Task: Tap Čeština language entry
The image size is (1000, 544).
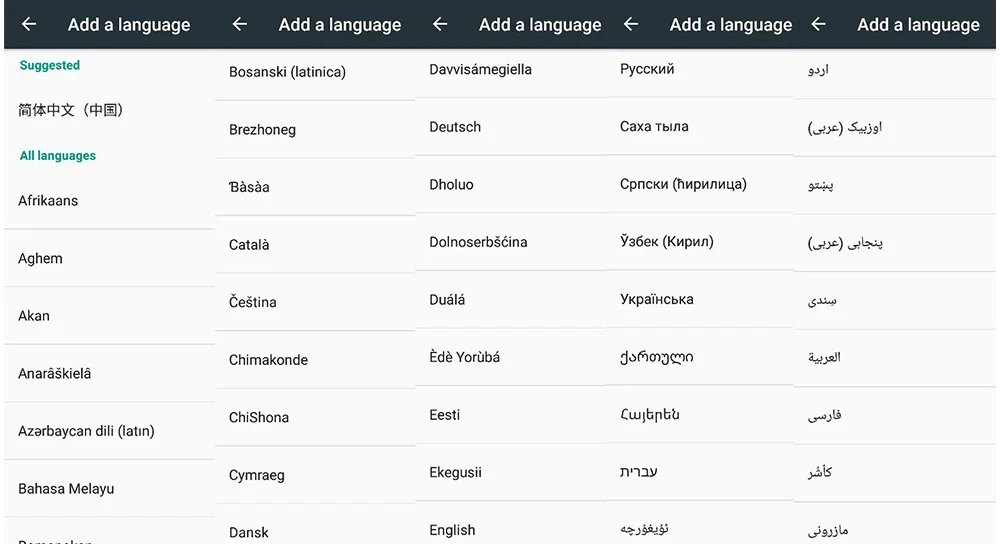Action: (x=253, y=302)
